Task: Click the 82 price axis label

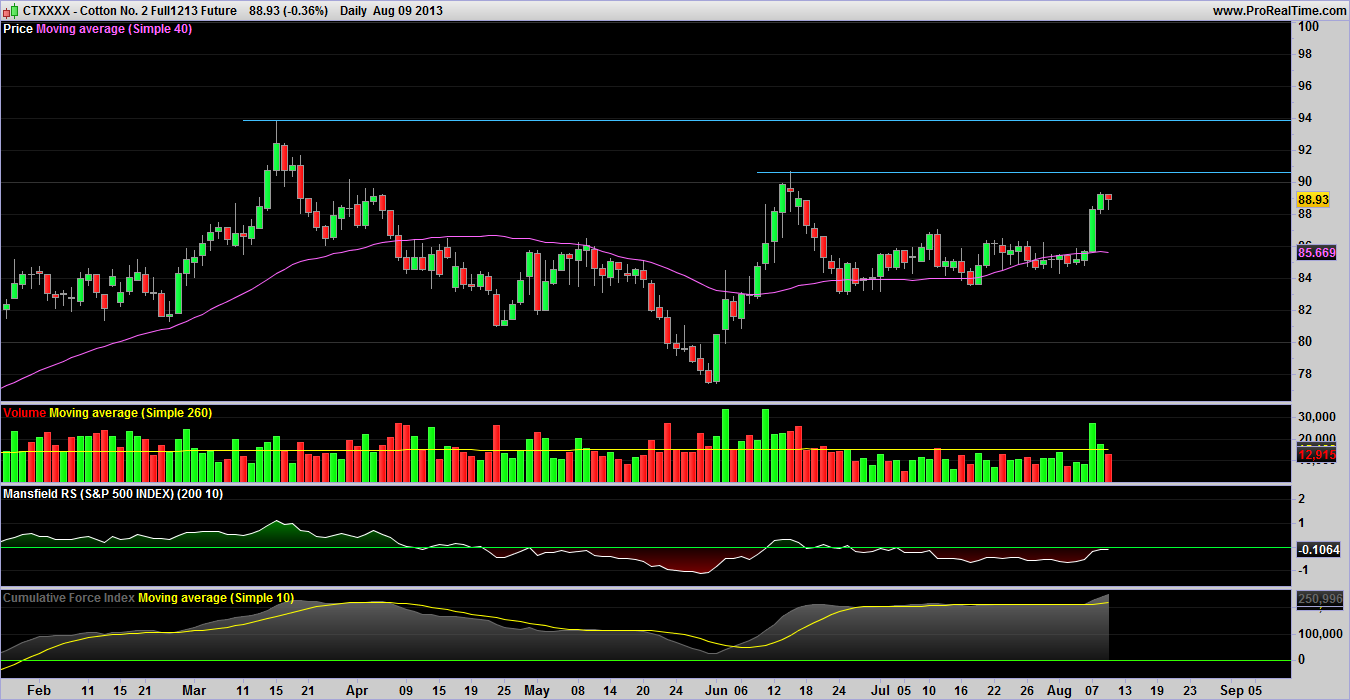Action: [x=1304, y=310]
